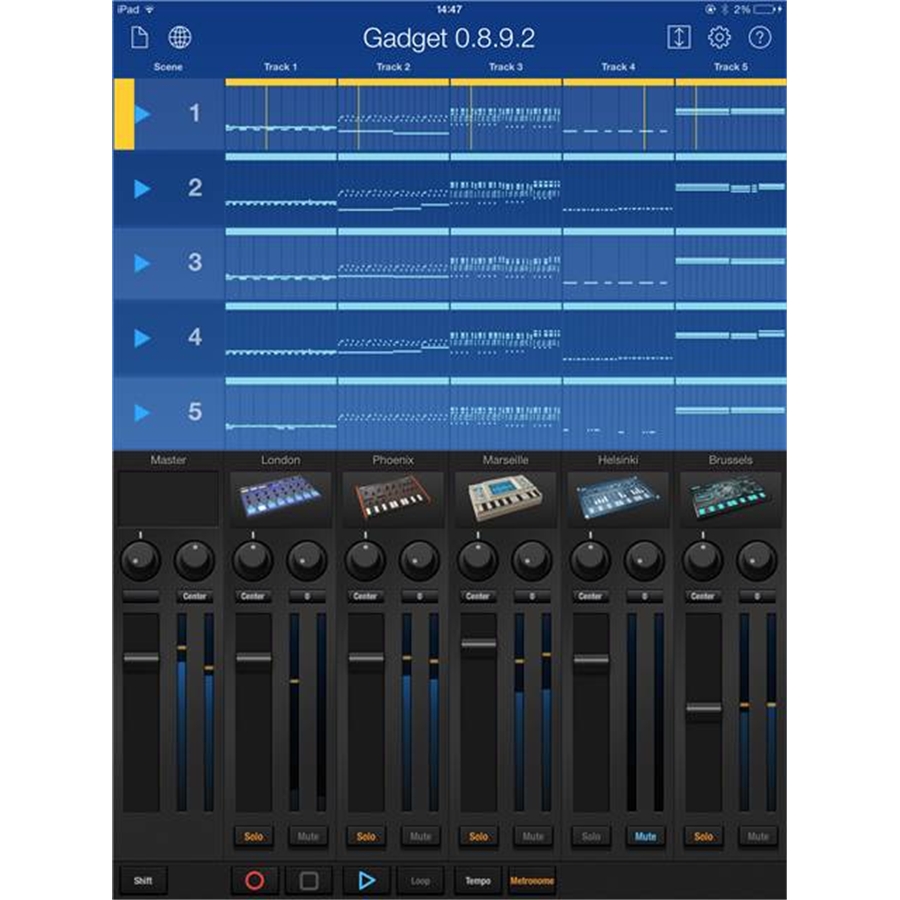Open scene 3 clip on Track 4
Image resolution: width=900 pixels, height=900 pixels.
coord(618,265)
